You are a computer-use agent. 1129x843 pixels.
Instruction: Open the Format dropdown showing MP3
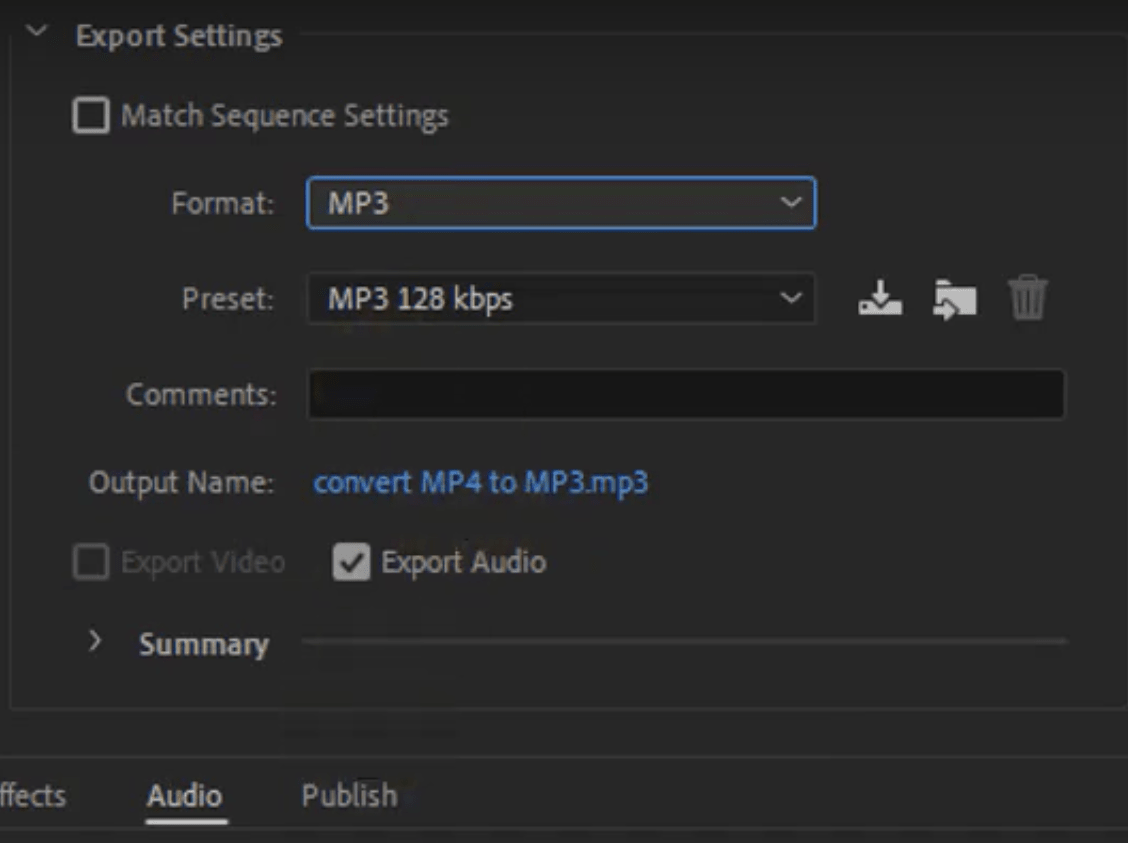pos(560,203)
